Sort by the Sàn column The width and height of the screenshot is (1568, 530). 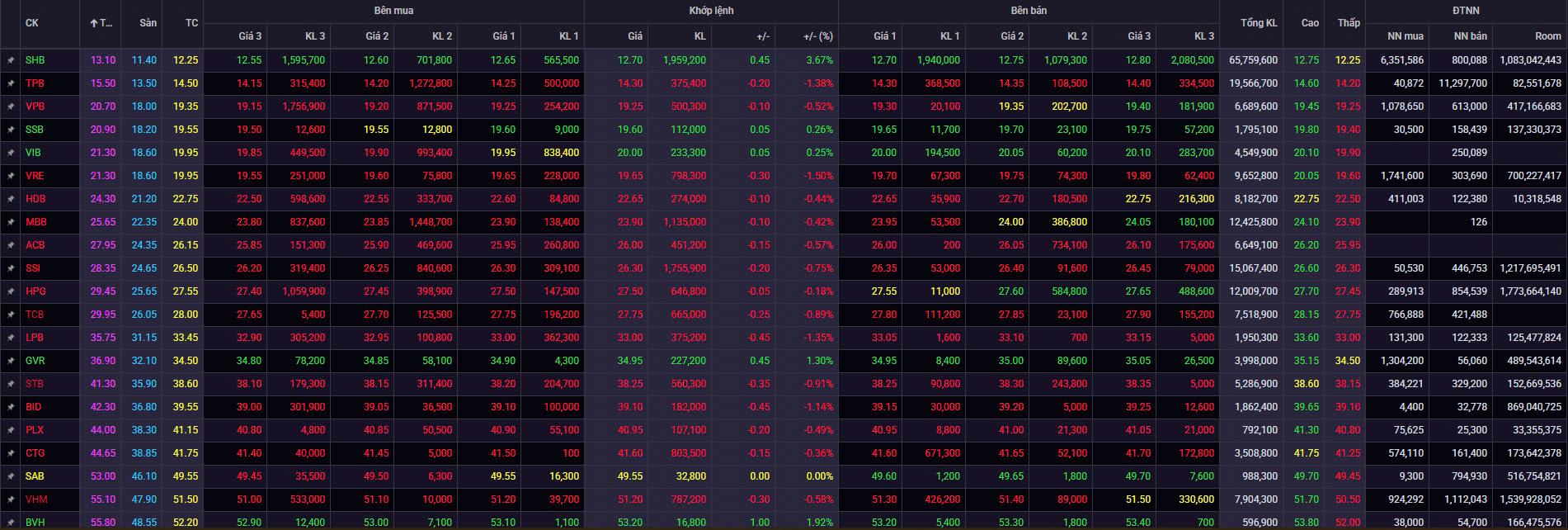148,23
